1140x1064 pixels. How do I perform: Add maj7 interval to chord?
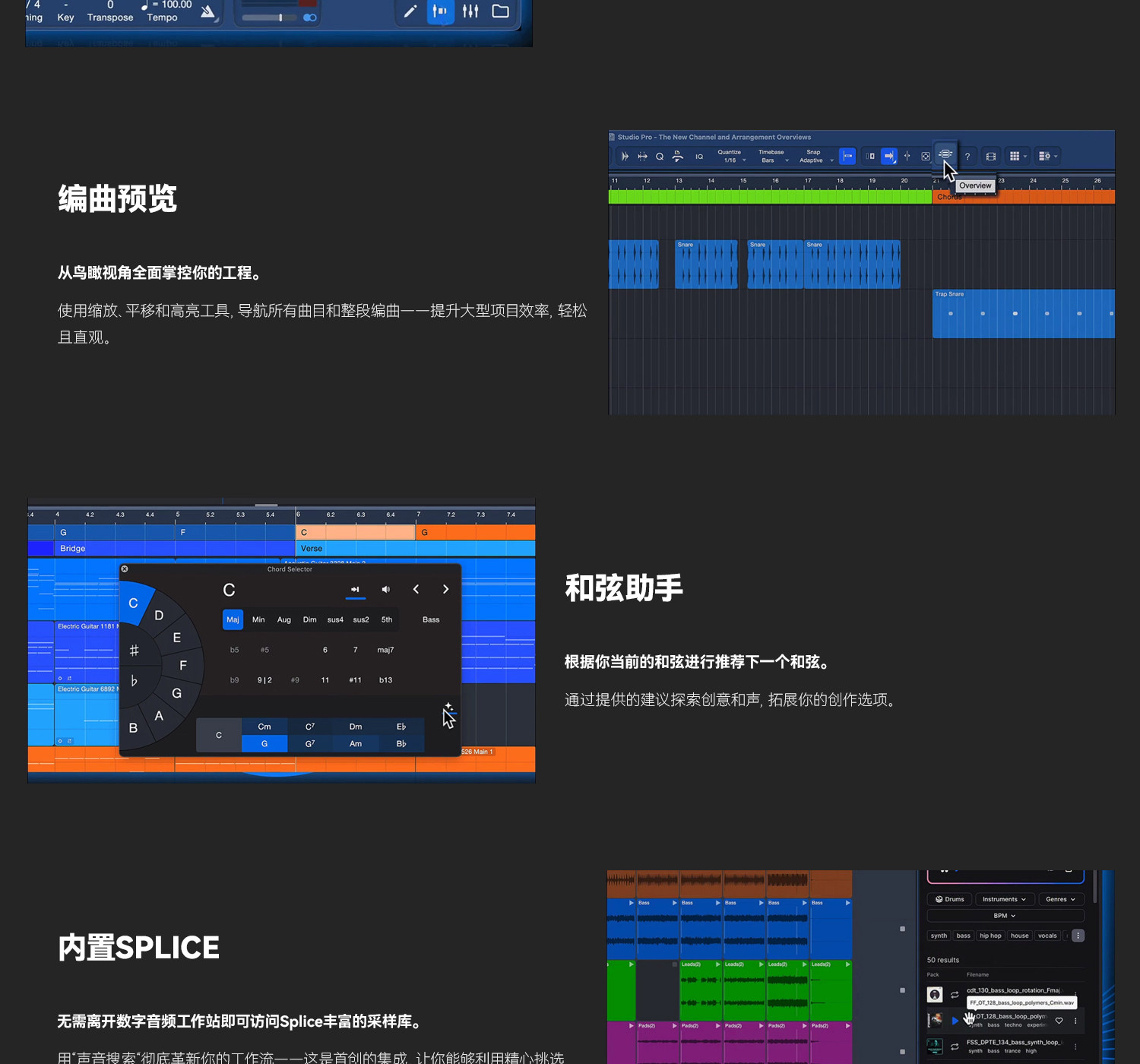pos(385,650)
